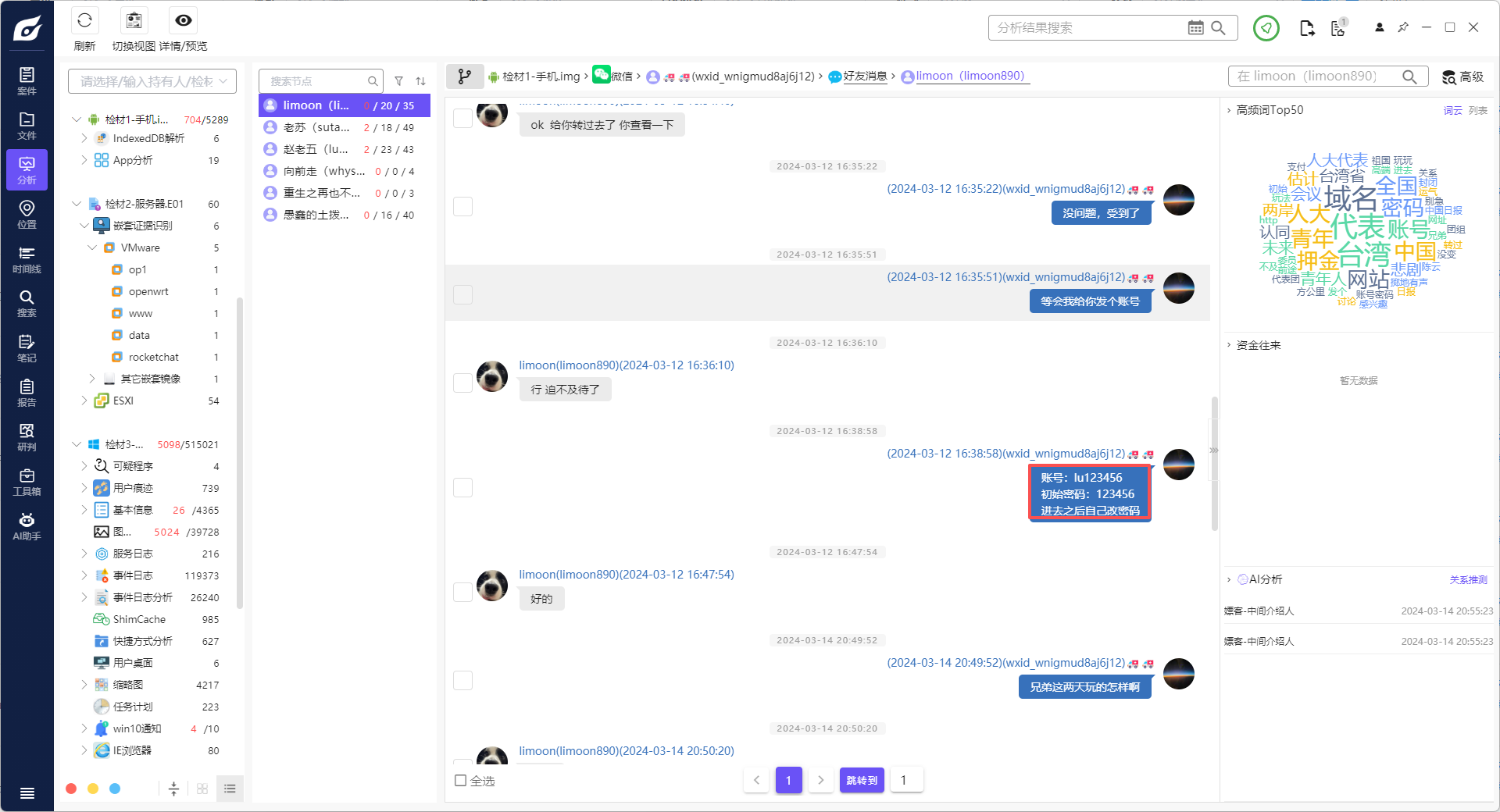
Task: Open the 位置 location view
Action: [27, 214]
